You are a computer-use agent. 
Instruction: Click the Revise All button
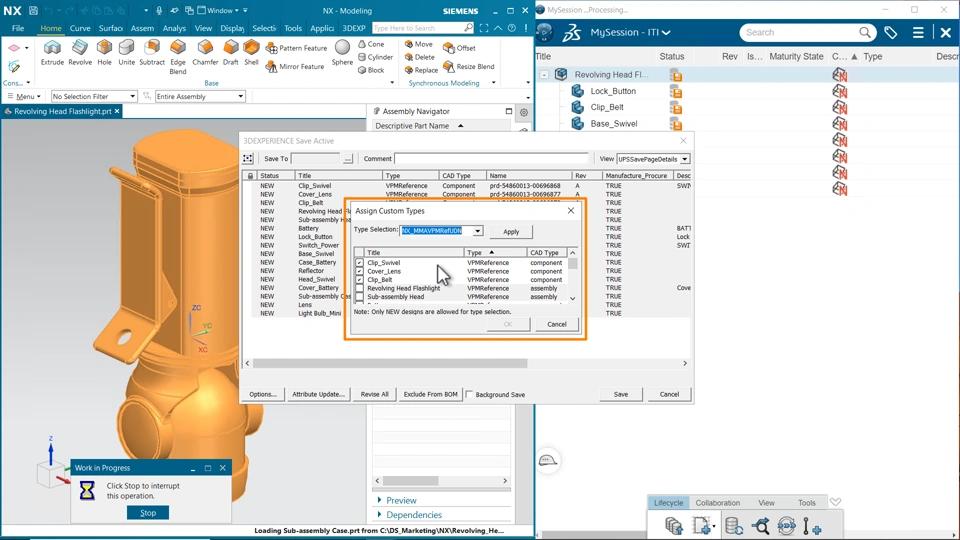click(374, 394)
